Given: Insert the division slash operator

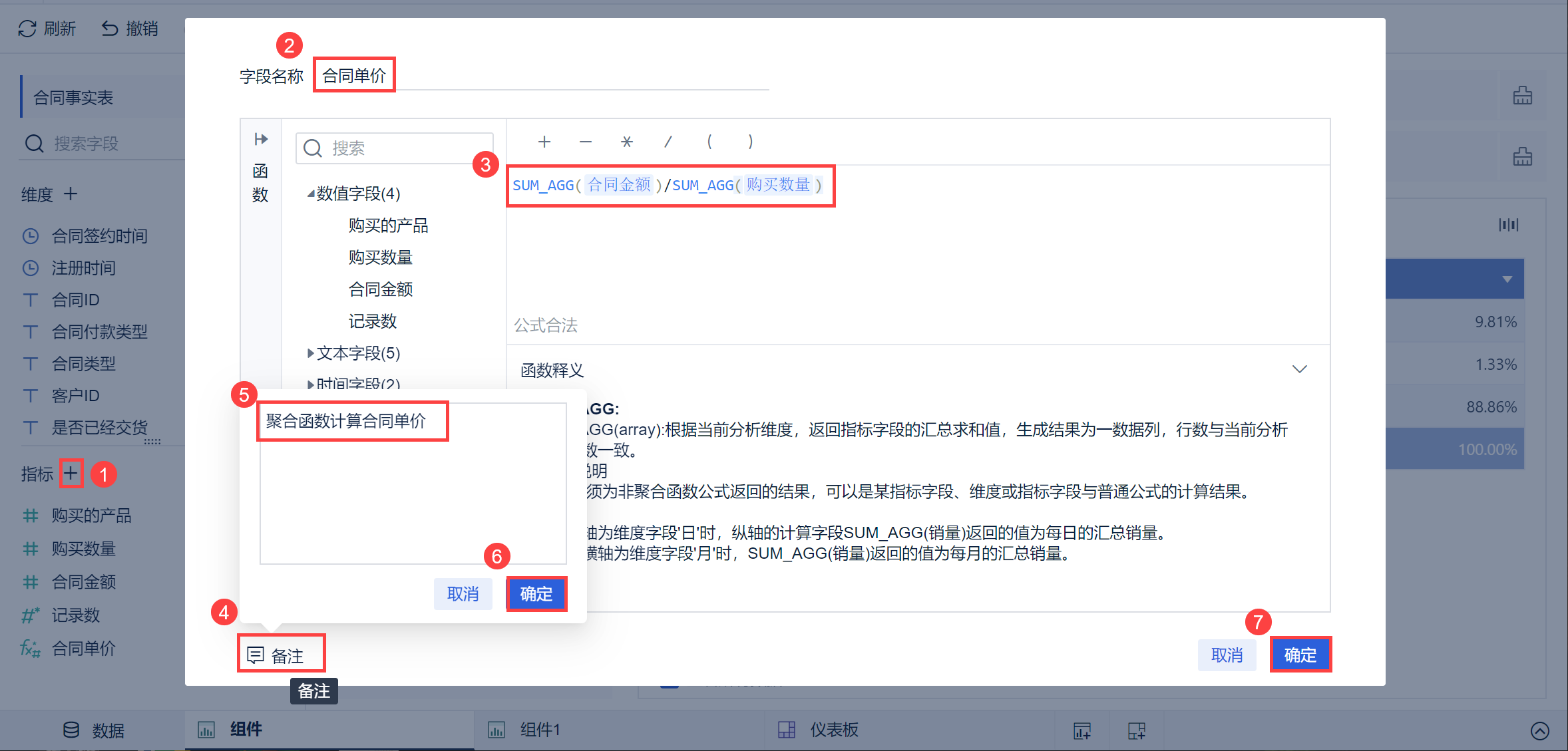Looking at the screenshot, I should pyautogui.click(x=668, y=142).
